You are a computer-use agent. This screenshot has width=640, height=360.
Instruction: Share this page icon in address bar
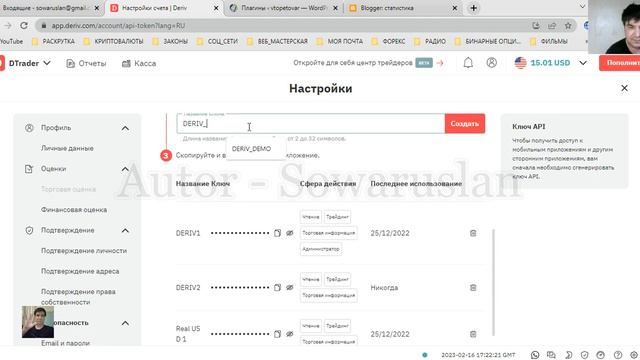point(552,26)
